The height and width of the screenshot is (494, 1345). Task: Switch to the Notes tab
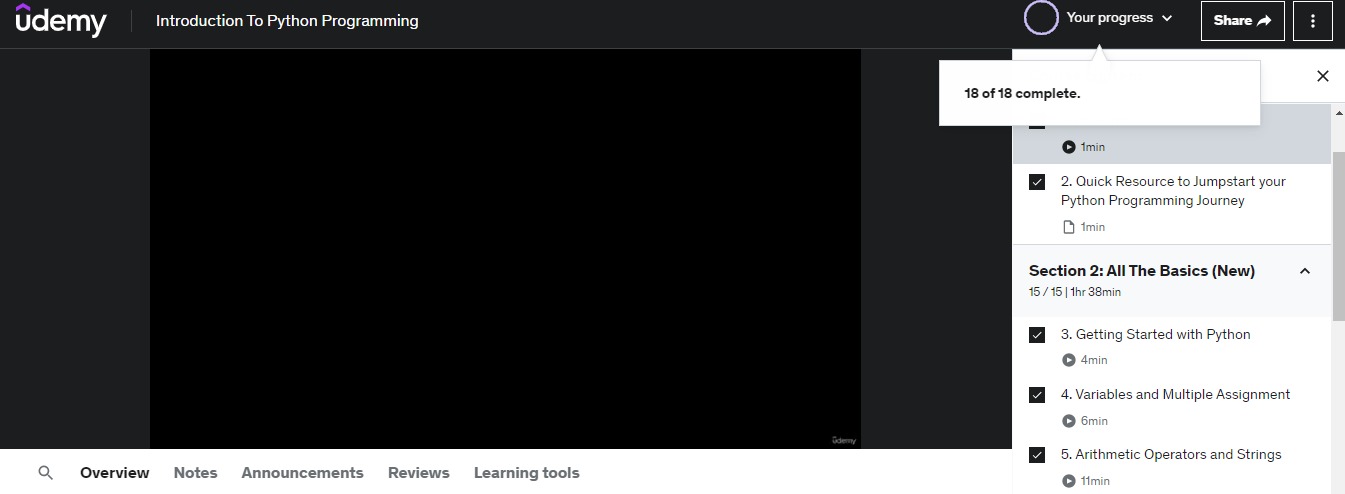click(x=195, y=473)
